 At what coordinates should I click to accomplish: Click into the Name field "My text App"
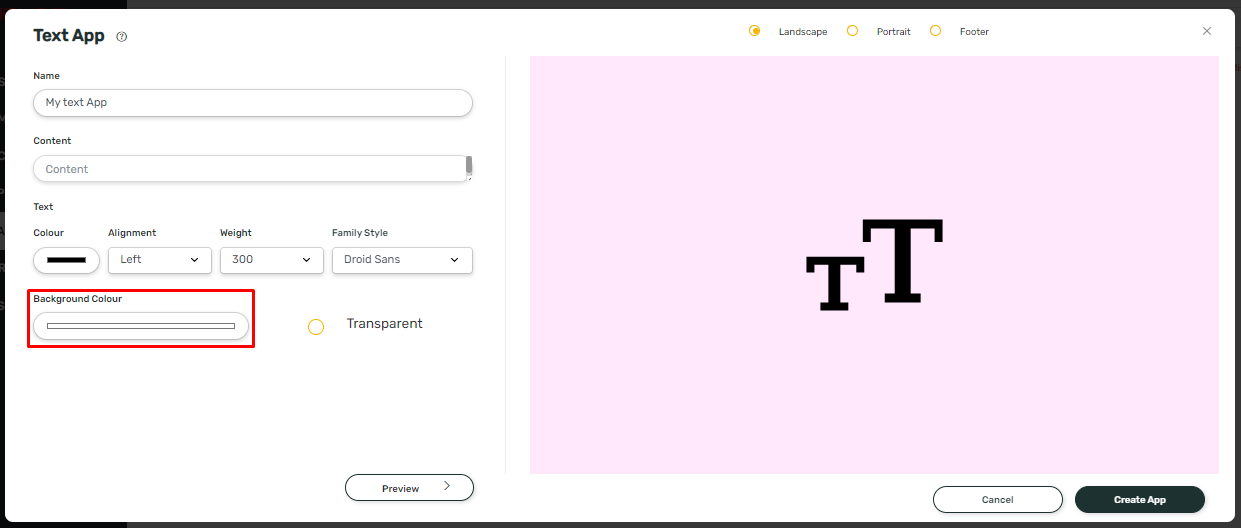(252, 103)
